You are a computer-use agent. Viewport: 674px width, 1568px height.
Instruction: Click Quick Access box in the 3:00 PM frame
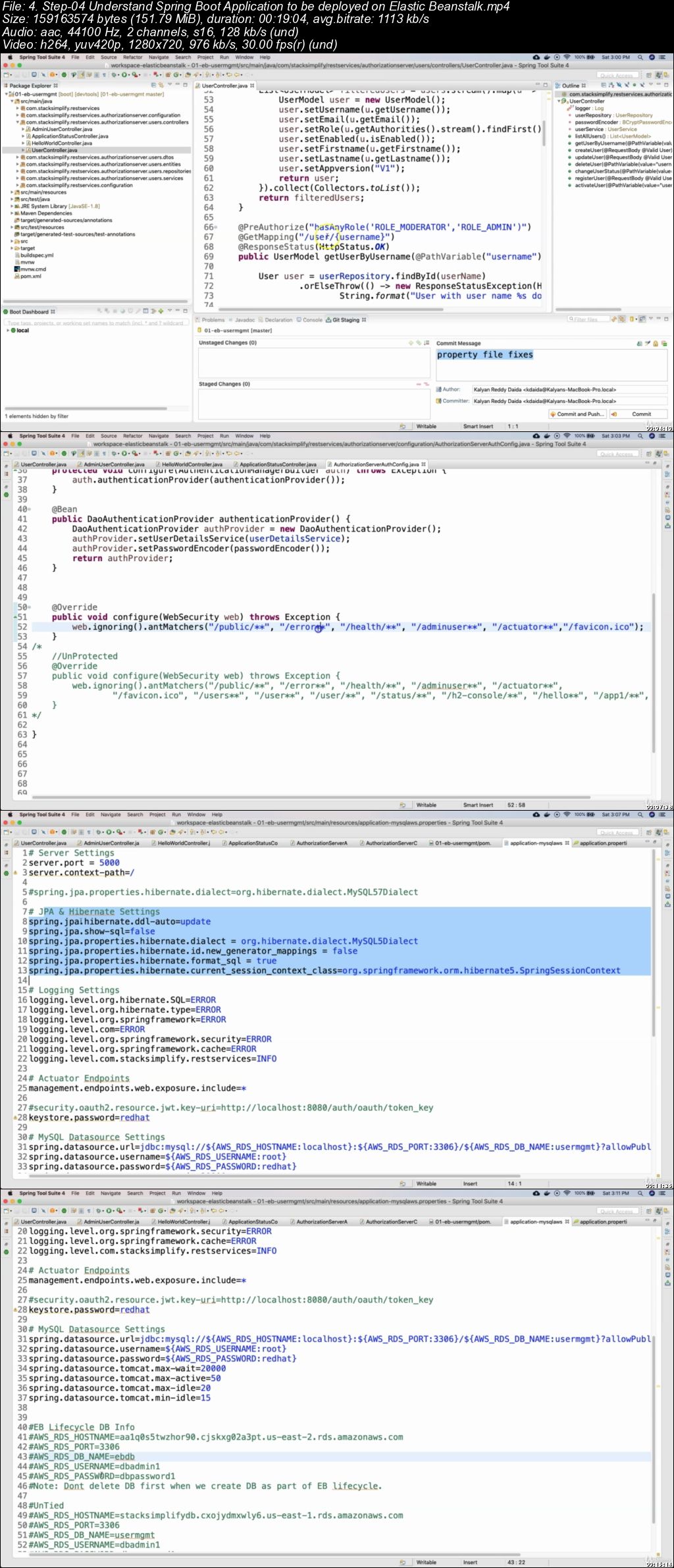pos(616,76)
